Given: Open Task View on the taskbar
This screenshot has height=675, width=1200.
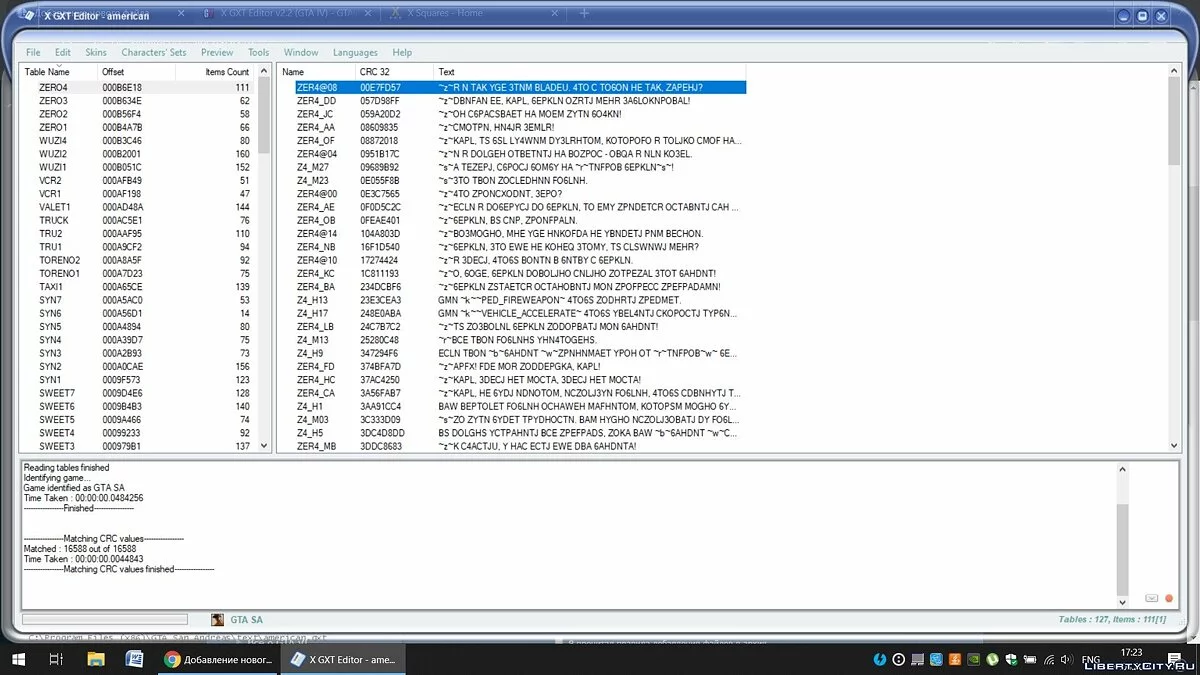Looking at the screenshot, I should [x=56, y=659].
